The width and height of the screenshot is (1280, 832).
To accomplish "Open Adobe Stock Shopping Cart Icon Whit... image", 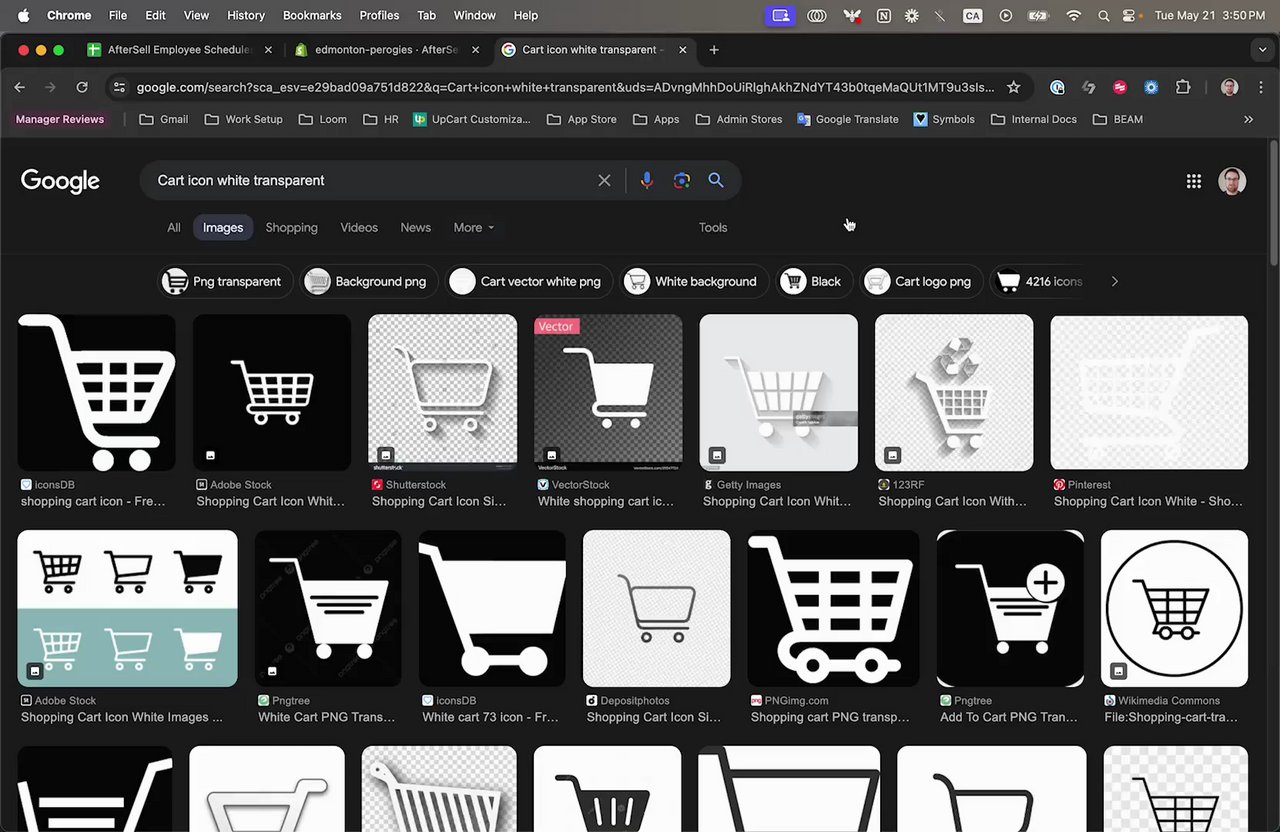I will pos(272,393).
